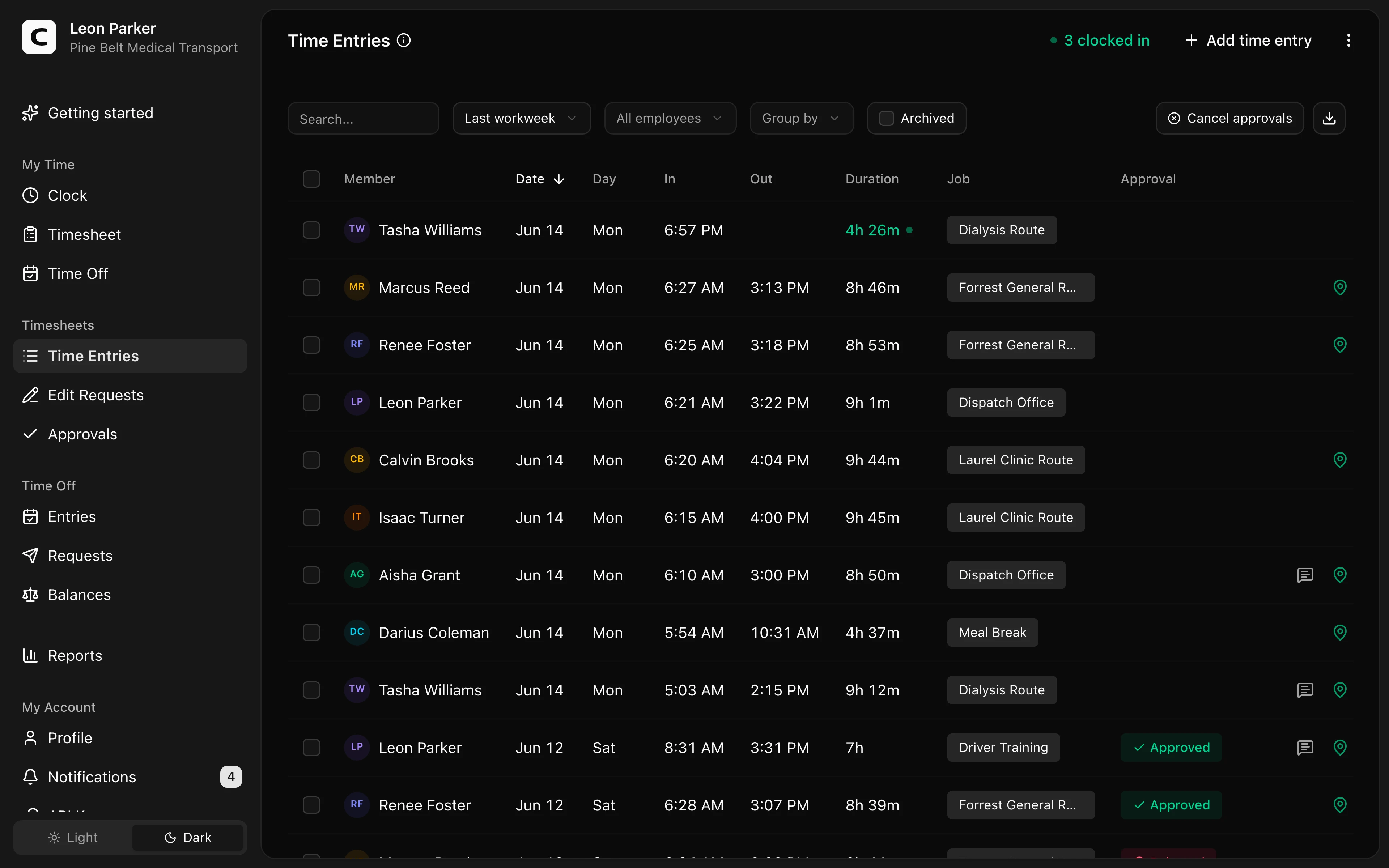Open Time Off Requests

click(x=130, y=556)
